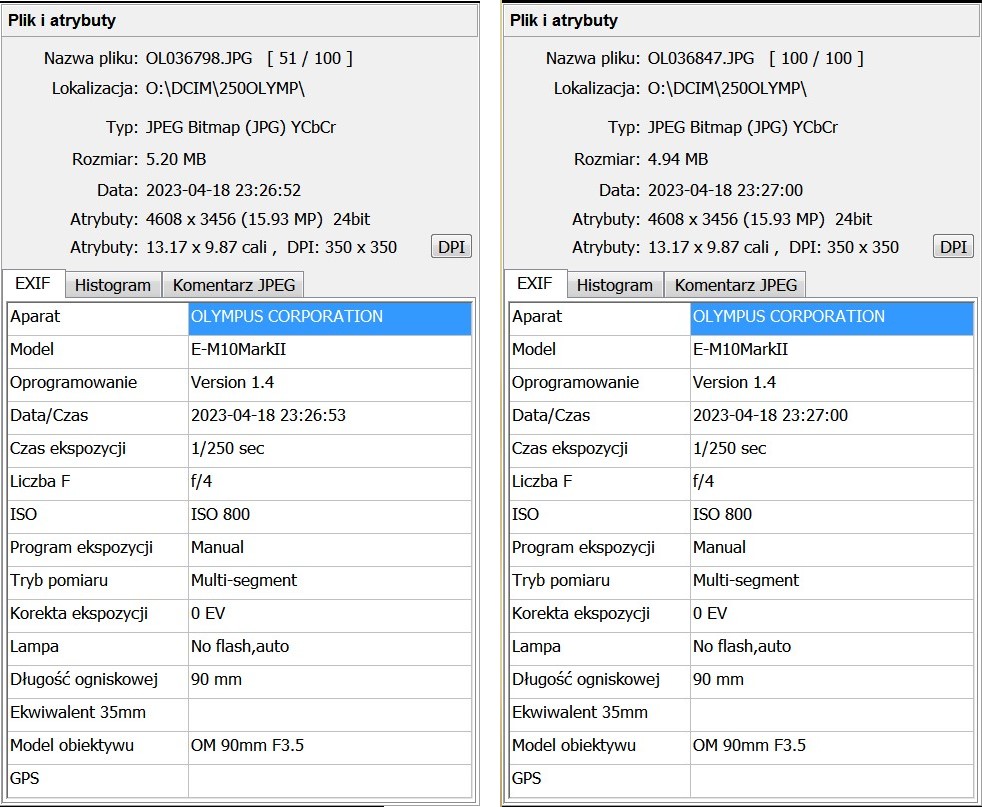
Task: Select highlighted OLYMPUS CORPORATION cell for OL036798.JPG
Action: click(329, 317)
